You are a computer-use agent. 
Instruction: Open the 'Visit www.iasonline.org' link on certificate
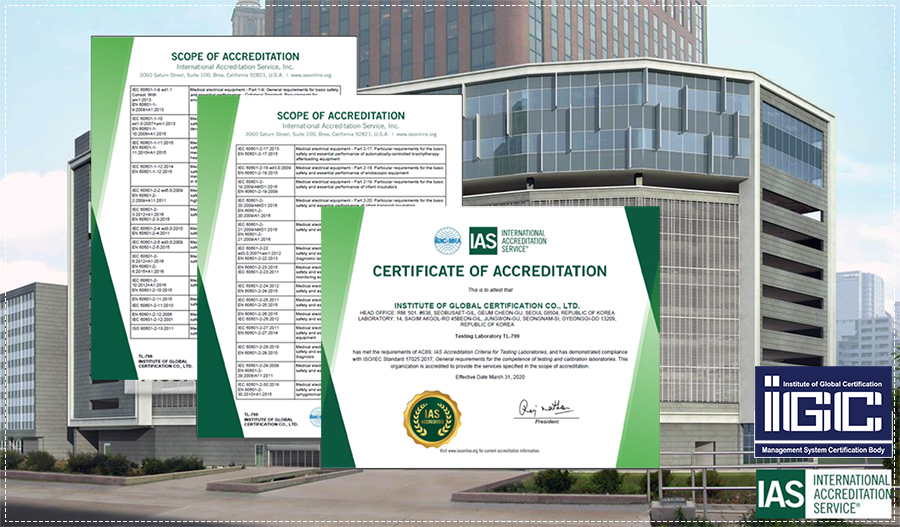tap(490, 451)
